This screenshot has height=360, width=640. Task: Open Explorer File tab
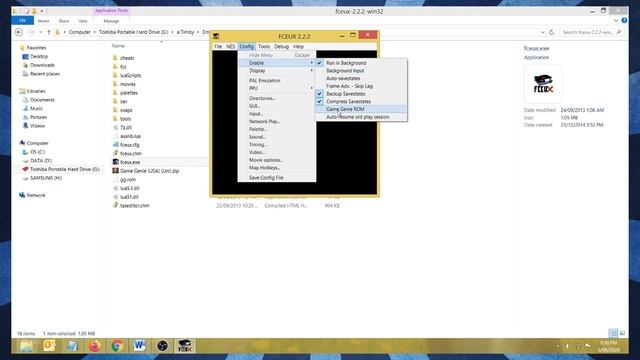point(22,20)
